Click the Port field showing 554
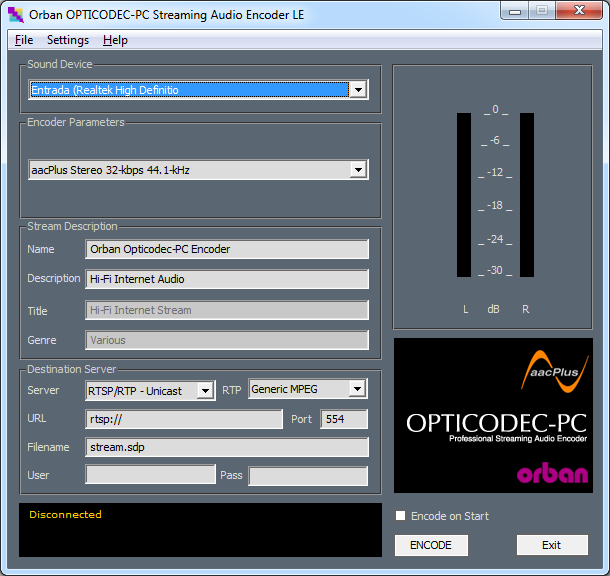Image resolution: width=610 pixels, height=576 pixels. (x=344, y=419)
